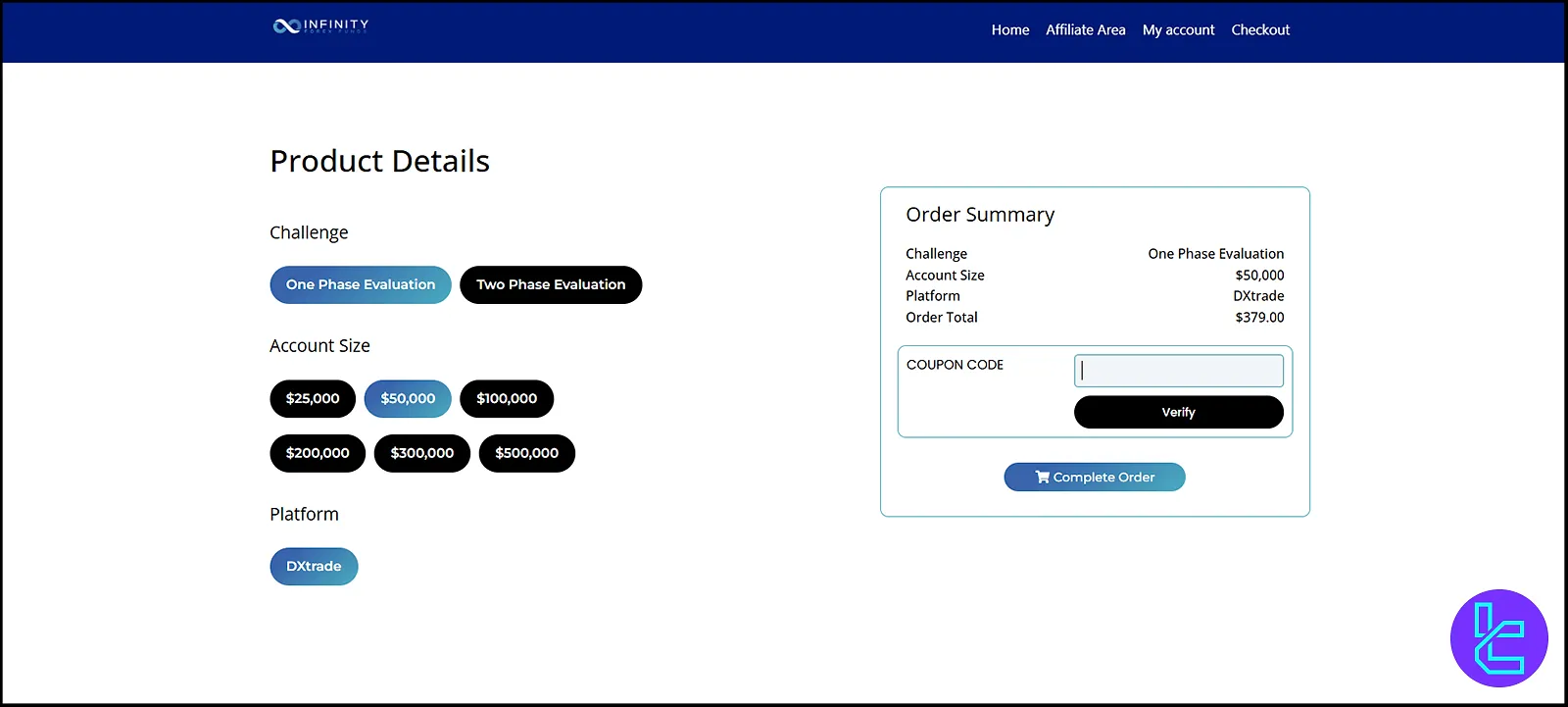Viewport: 1568px width, 707px height.
Task: Click the Complete Order button
Action: coord(1094,478)
